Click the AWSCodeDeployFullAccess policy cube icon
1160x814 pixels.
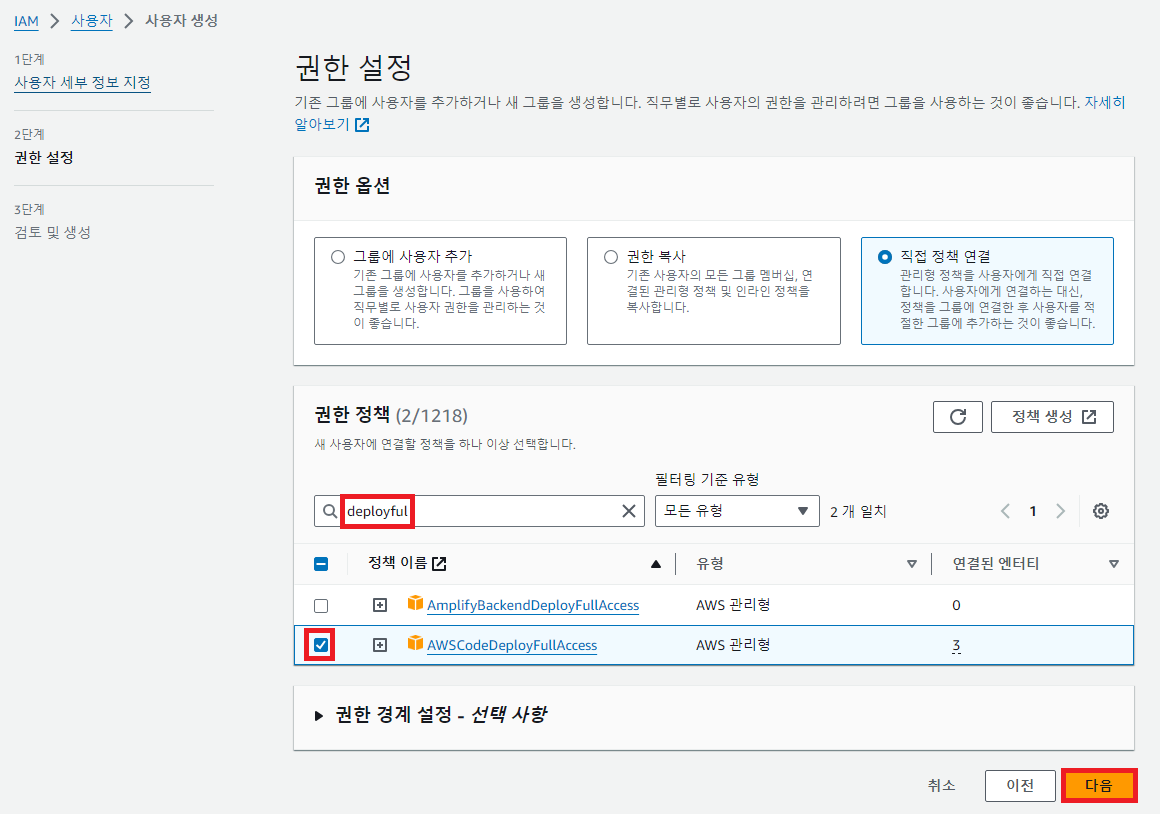pos(415,644)
